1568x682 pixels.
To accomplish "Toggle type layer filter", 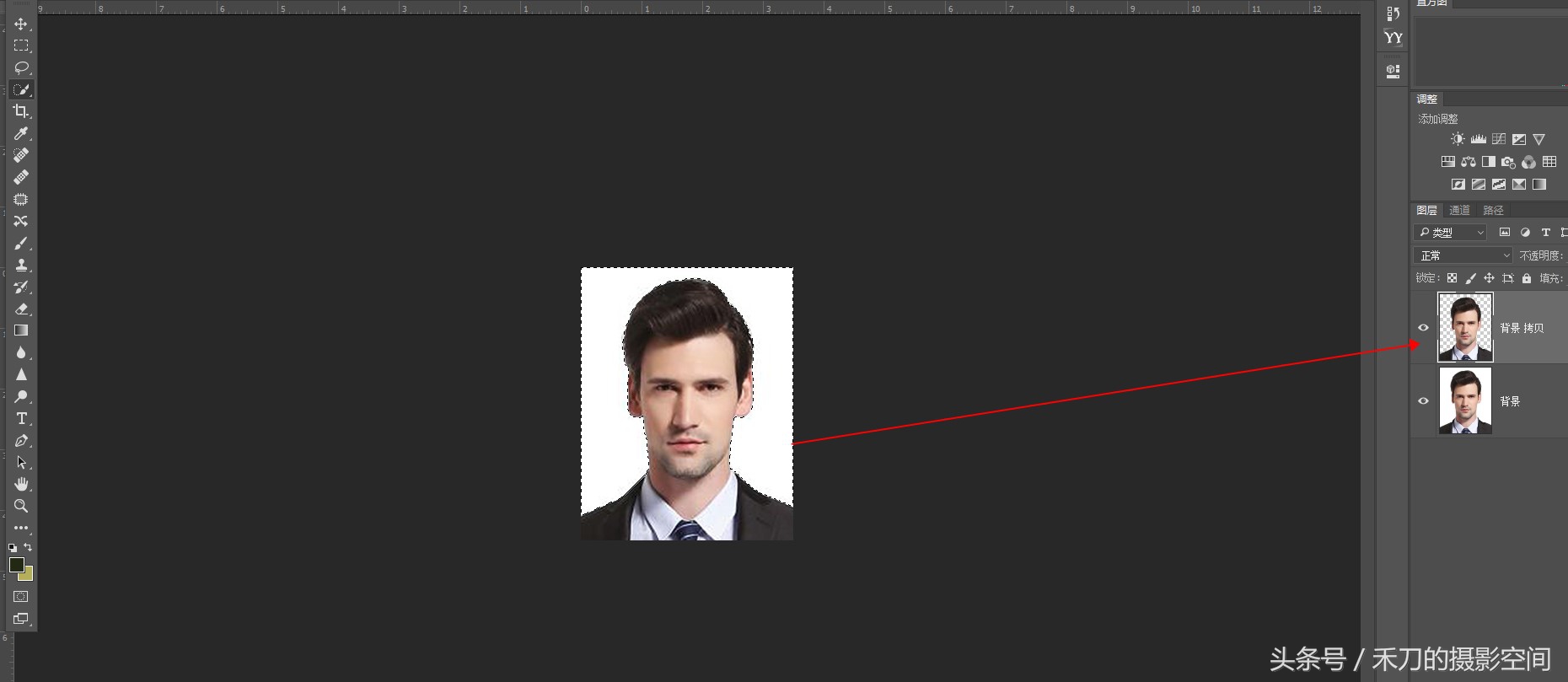I will (x=1545, y=233).
